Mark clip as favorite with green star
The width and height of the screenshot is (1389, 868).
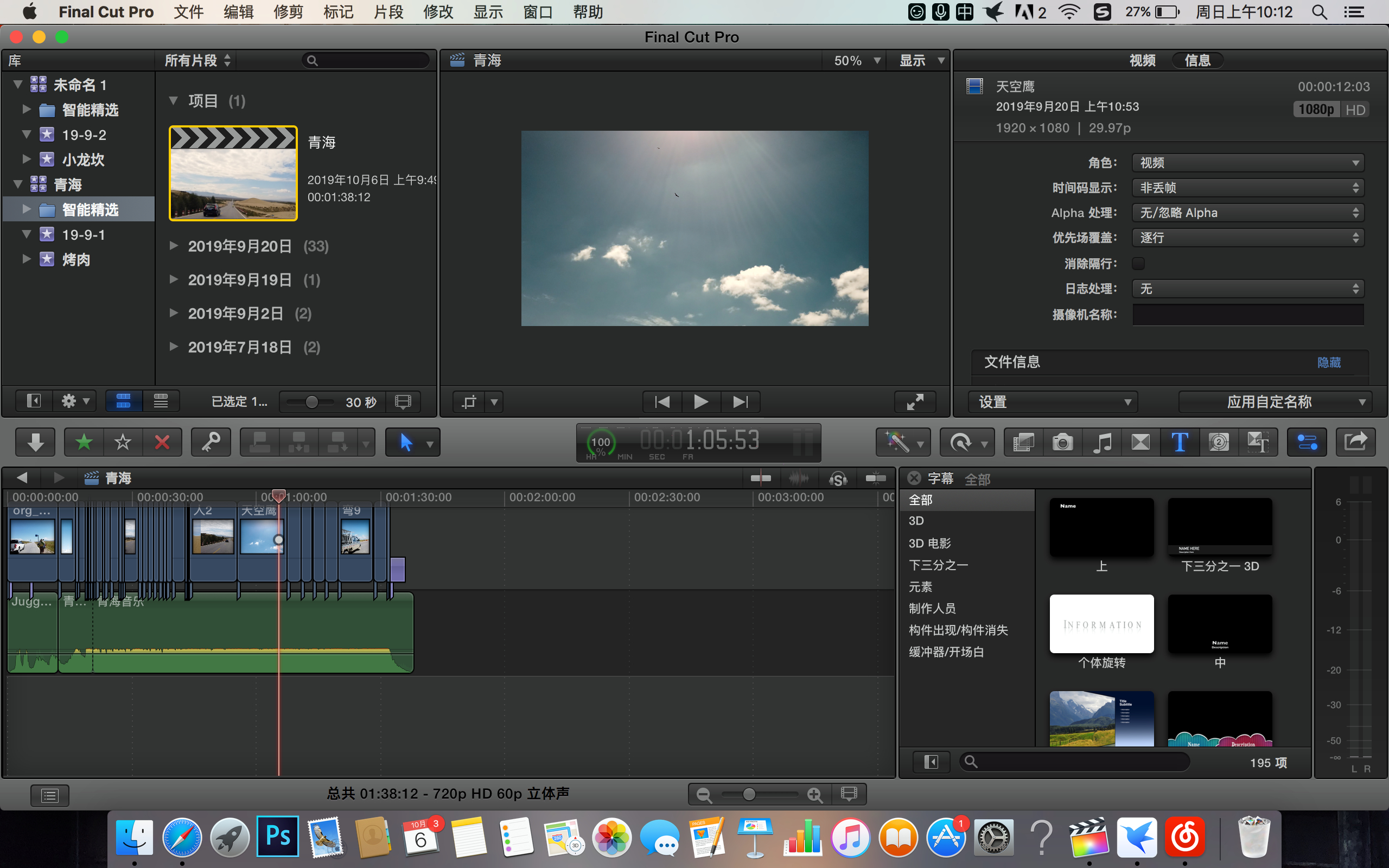(x=84, y=442)
